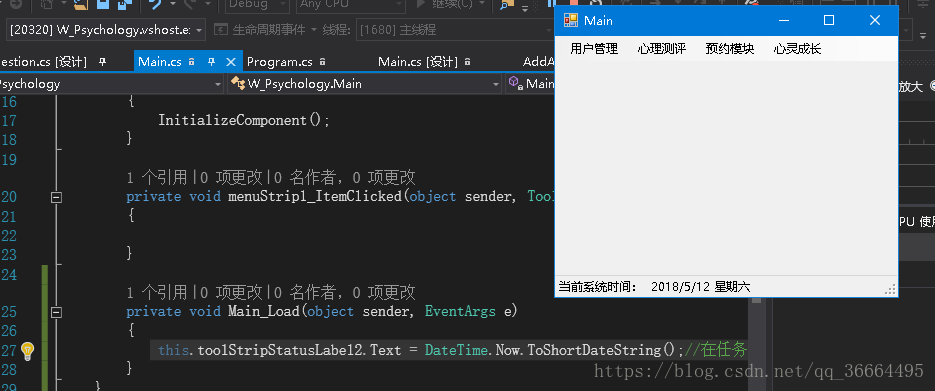Click InitializeComponent(); on line 17
This screenshot has width=935, height=391.
click(x=244, y=120)
